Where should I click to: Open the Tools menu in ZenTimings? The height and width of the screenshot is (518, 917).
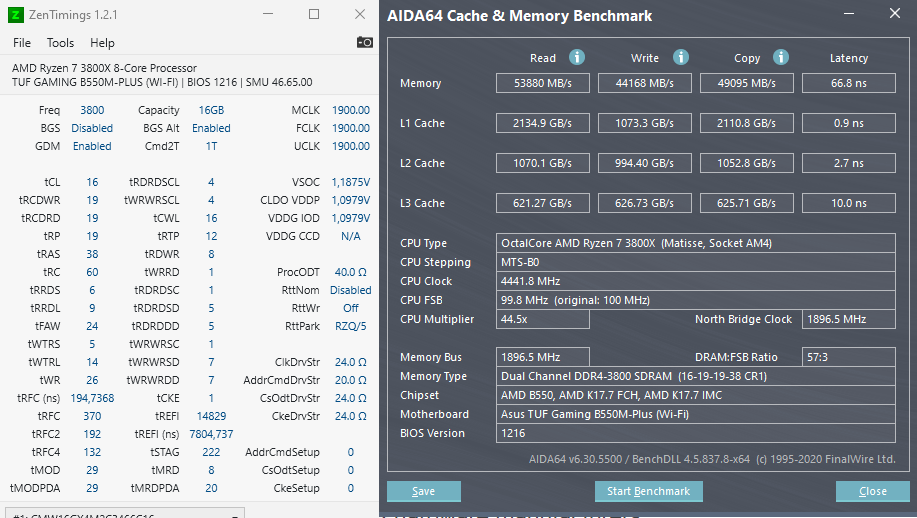[60, 43]
